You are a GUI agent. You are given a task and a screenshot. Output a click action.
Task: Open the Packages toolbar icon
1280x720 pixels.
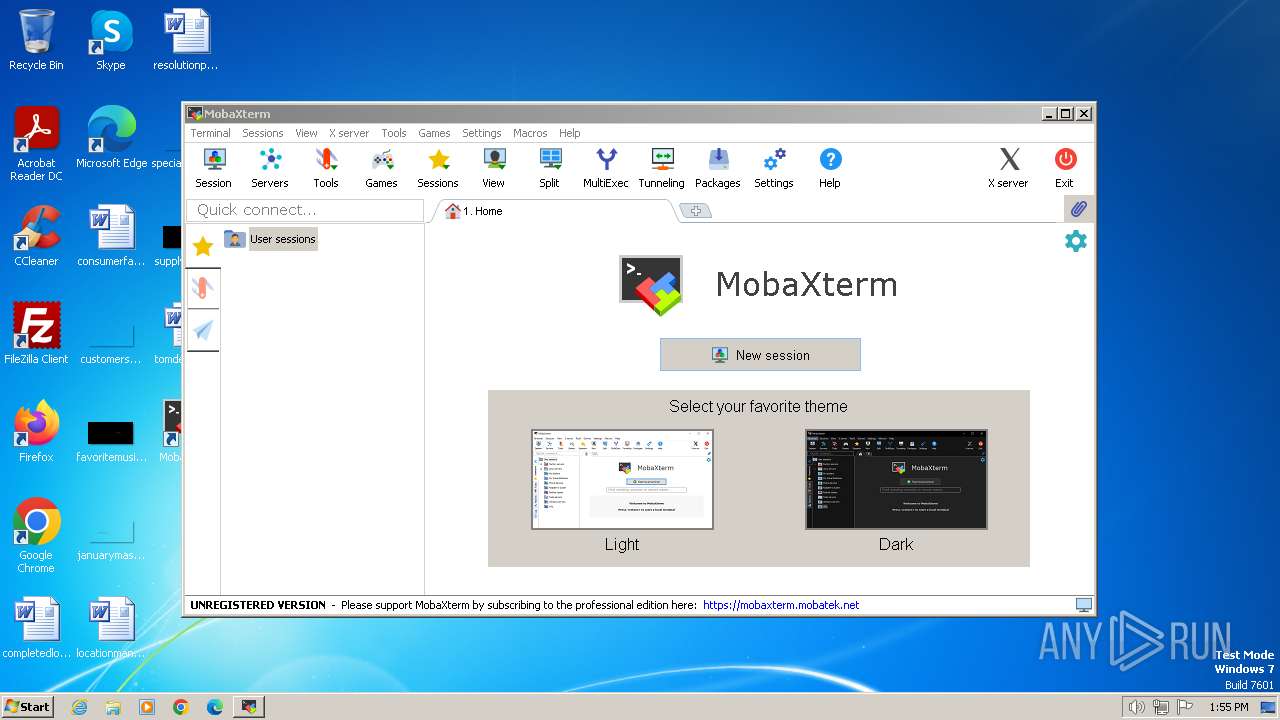(x=718, y=168)
